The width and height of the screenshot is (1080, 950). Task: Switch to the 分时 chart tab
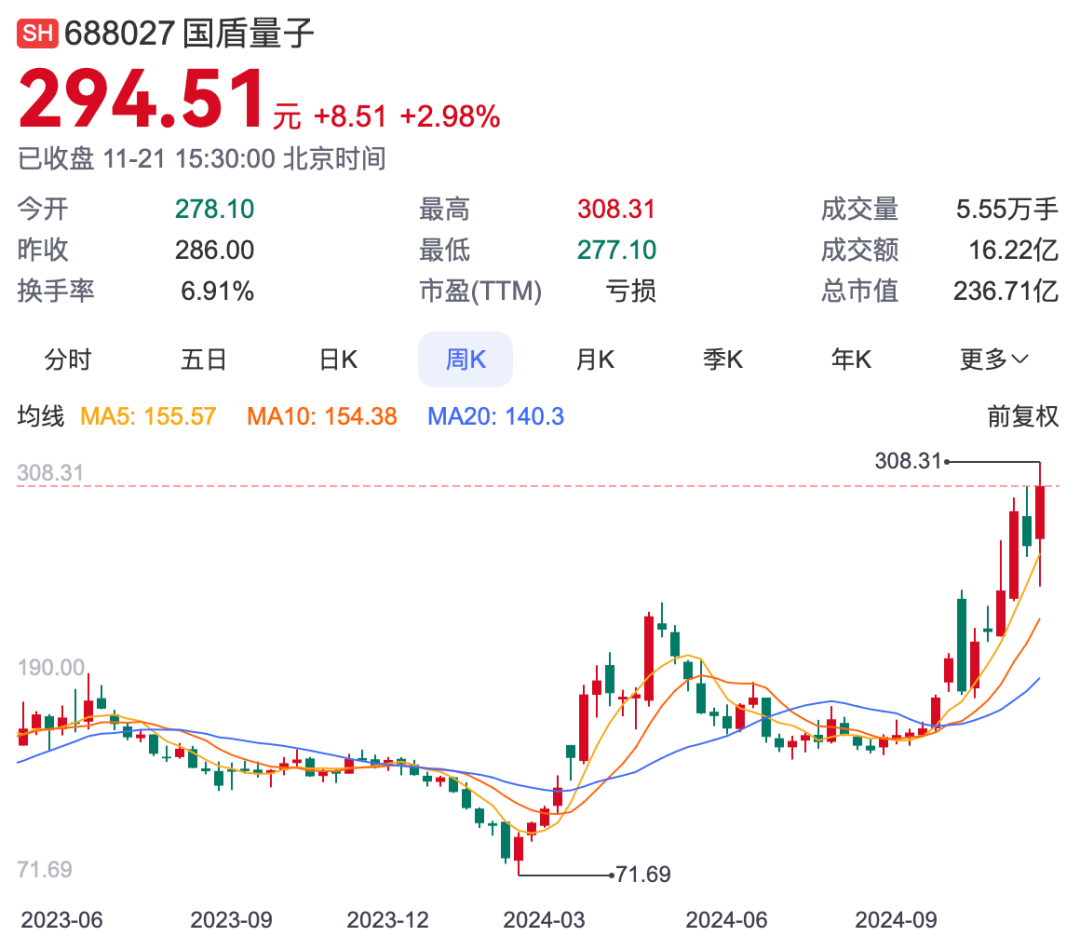68,360
